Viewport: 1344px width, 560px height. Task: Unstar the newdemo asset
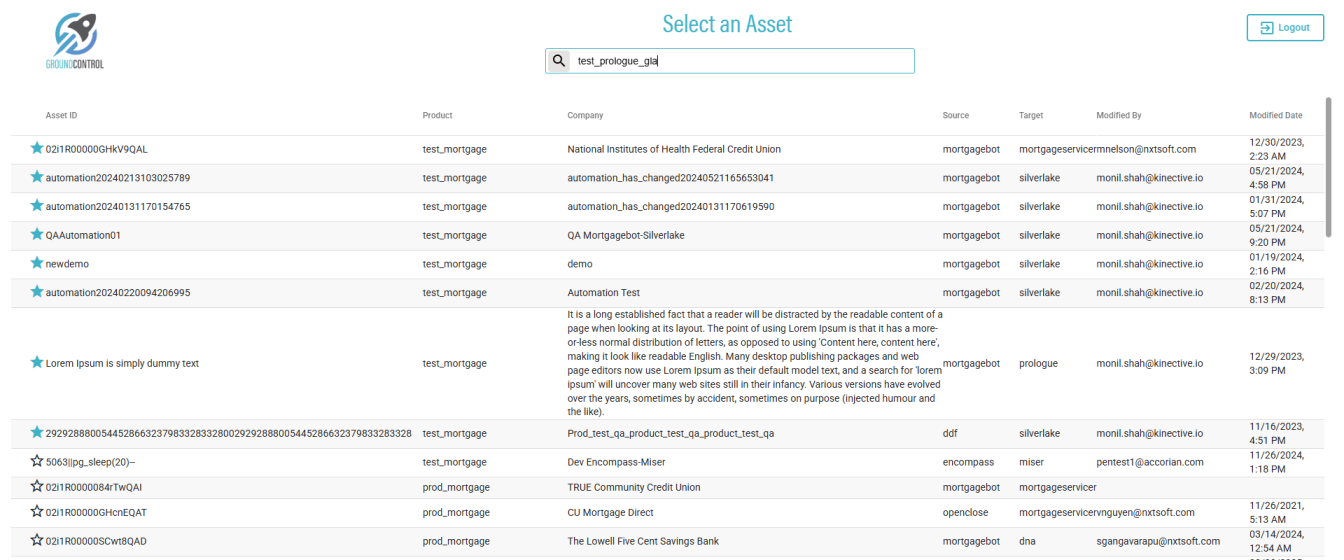(x=37, y=263)
